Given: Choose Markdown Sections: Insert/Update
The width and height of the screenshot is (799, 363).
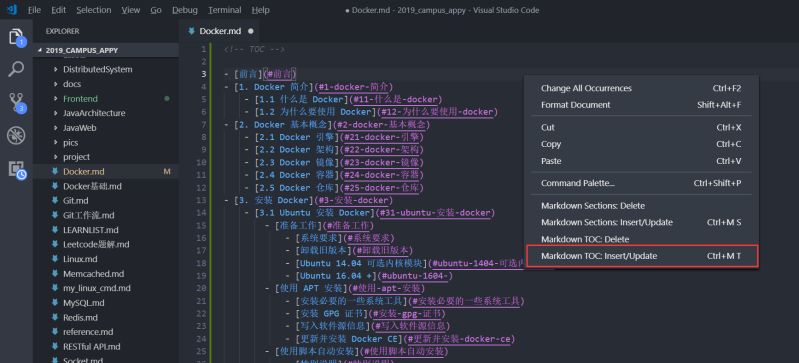Looking at the screenshot, I should (642, 223).
